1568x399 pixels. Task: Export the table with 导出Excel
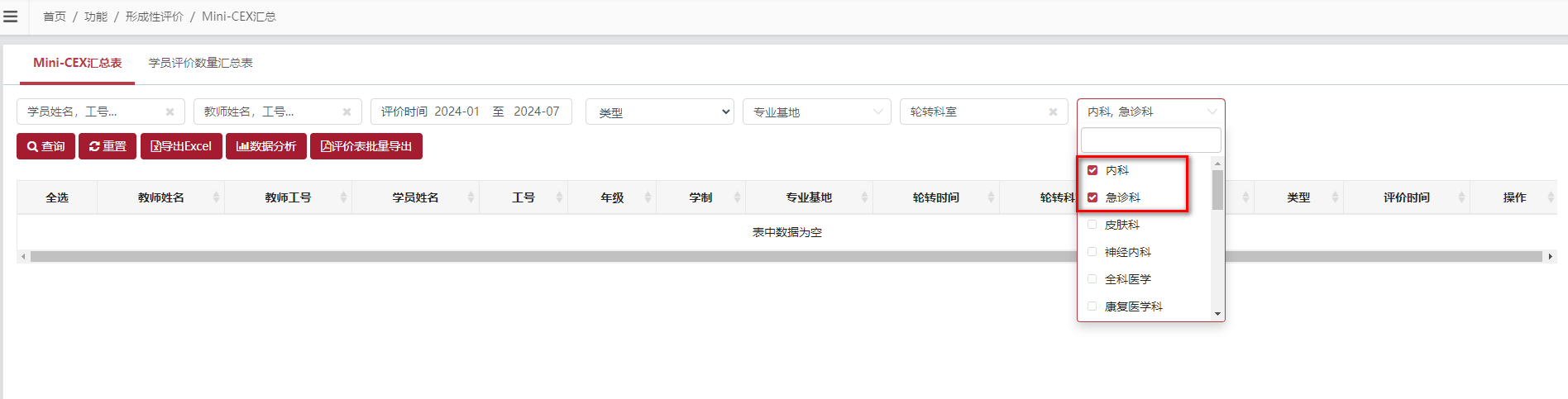click(x=181, y=146)
